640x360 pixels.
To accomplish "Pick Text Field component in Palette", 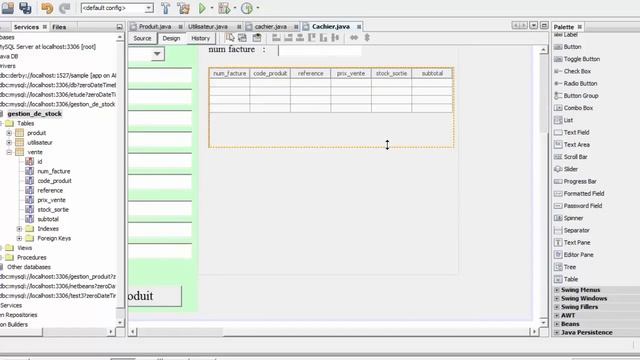I will 571,133.
